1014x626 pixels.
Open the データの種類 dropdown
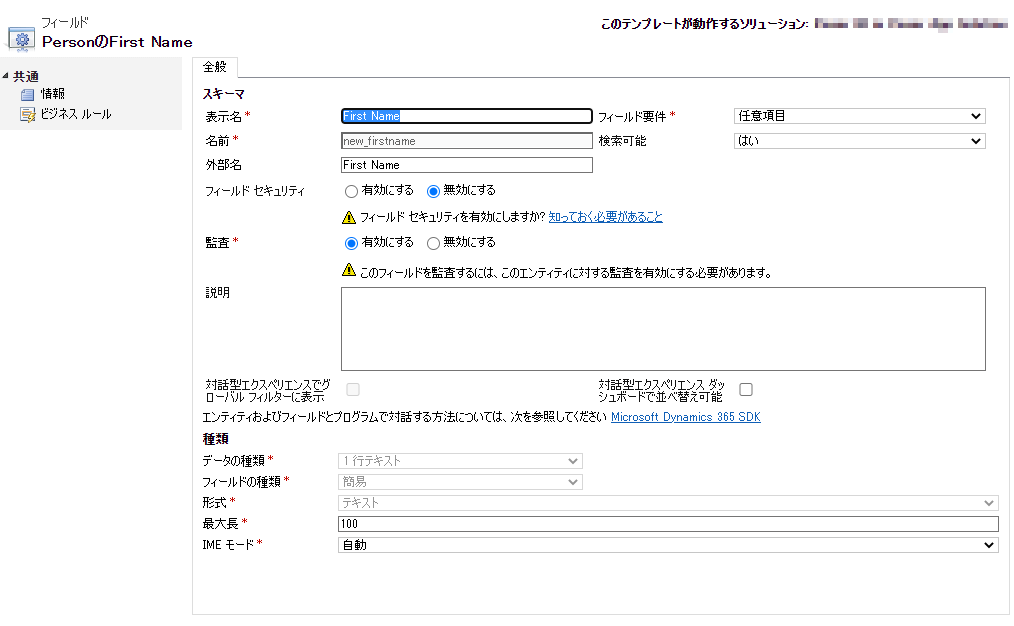tap(460, 461)
